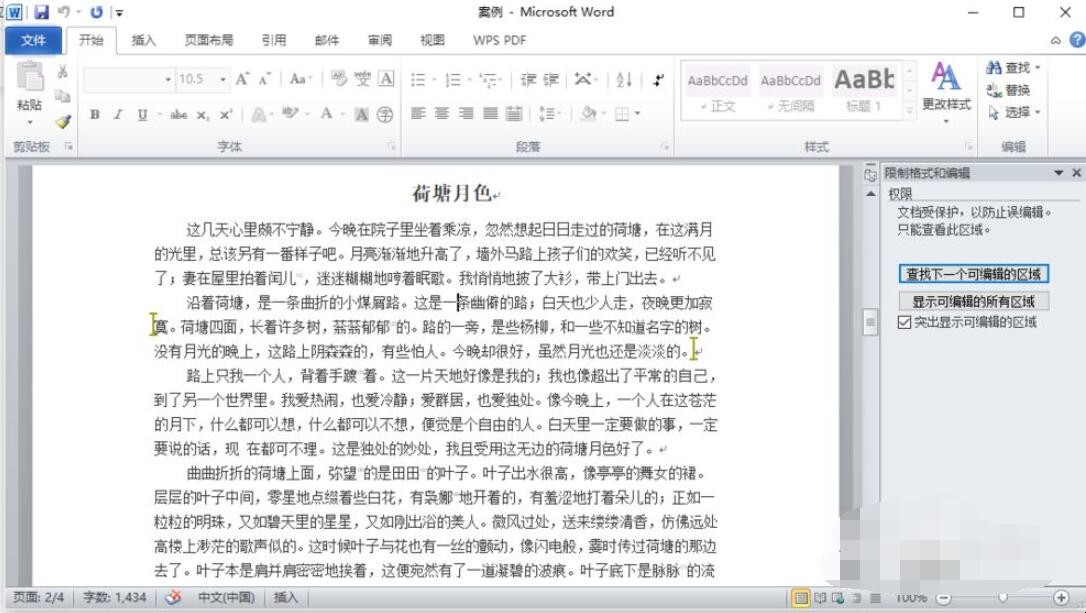Switch to Full Screen Reading view
This screenshot has width=1086, height=613.
point(819,598)
